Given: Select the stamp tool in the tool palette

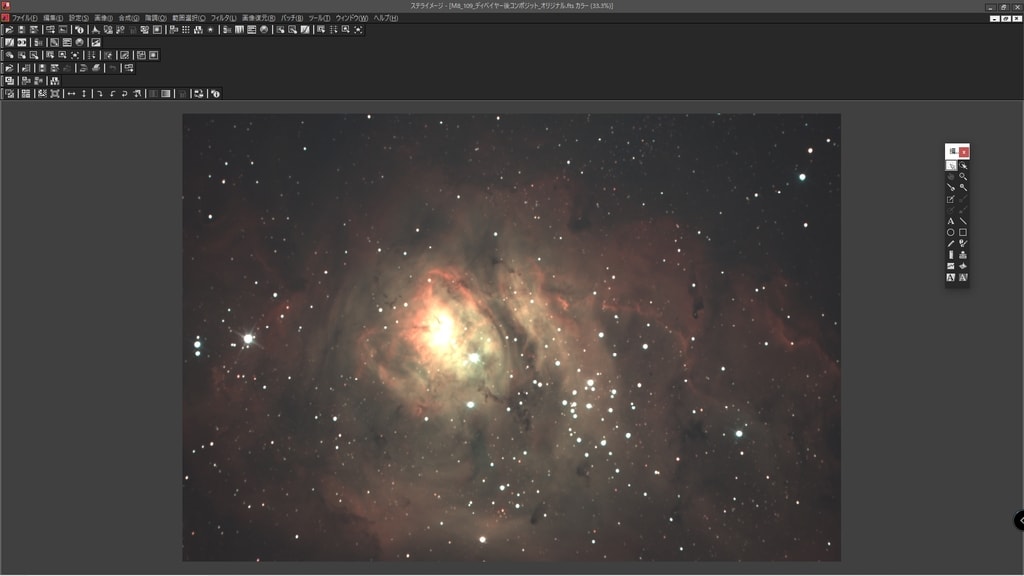Looking at the screenshot, I should (x=963, y=255).
